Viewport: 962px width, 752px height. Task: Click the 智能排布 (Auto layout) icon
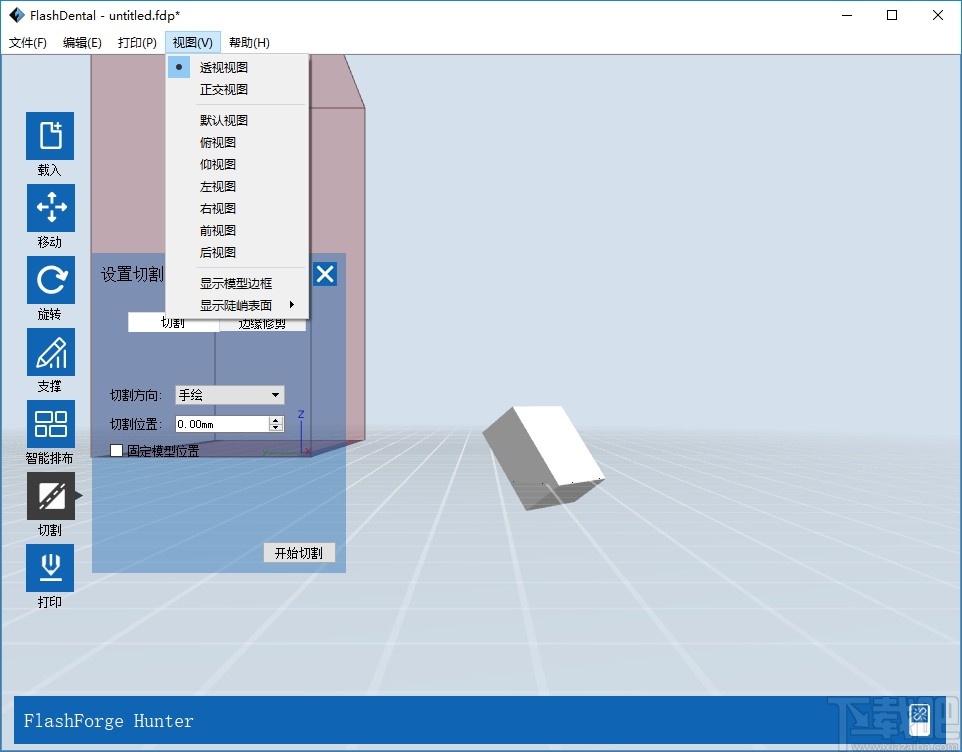(51, 424)
